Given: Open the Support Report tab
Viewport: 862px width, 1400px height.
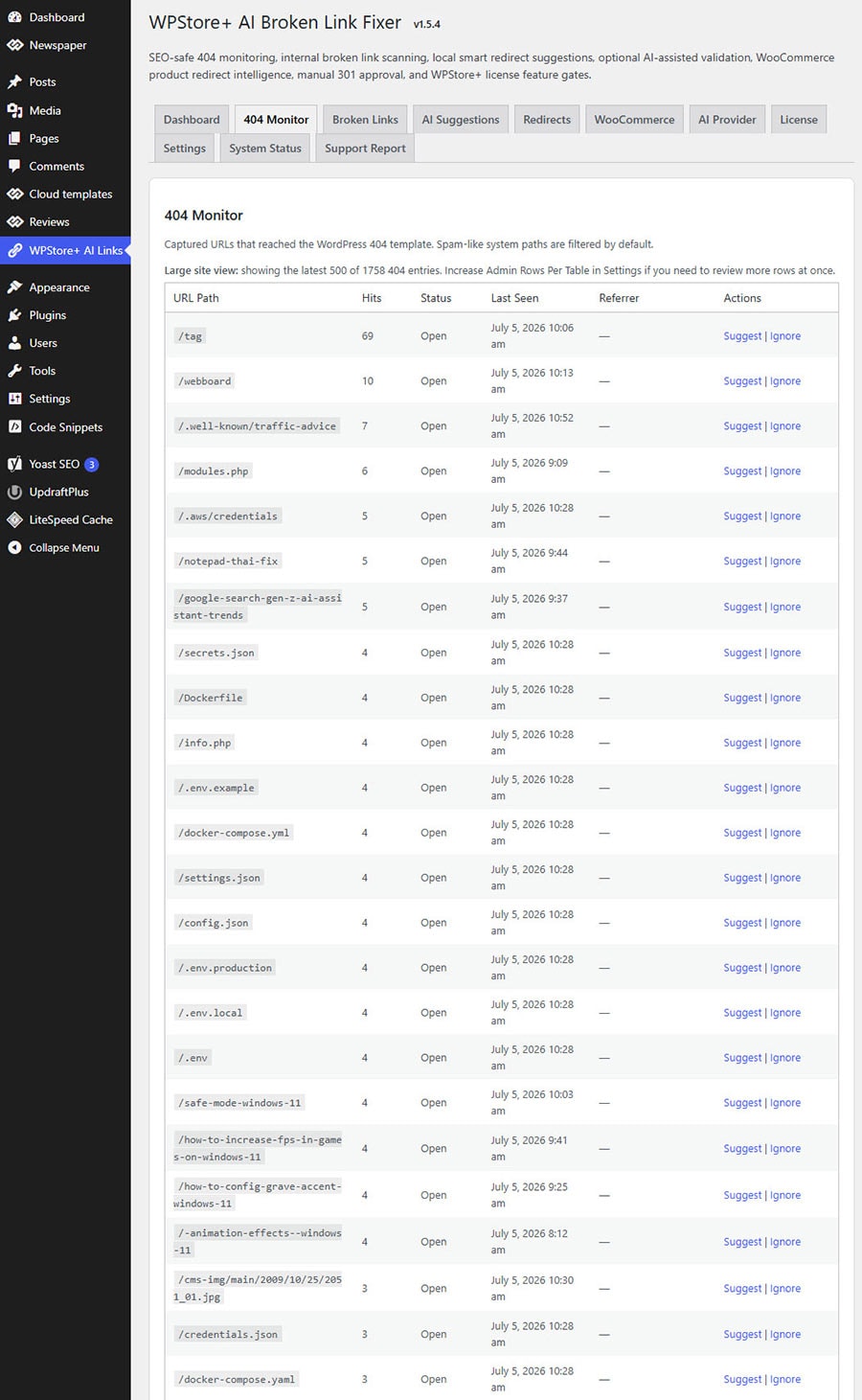Looking at the screenshot, I should pos(365,149).
